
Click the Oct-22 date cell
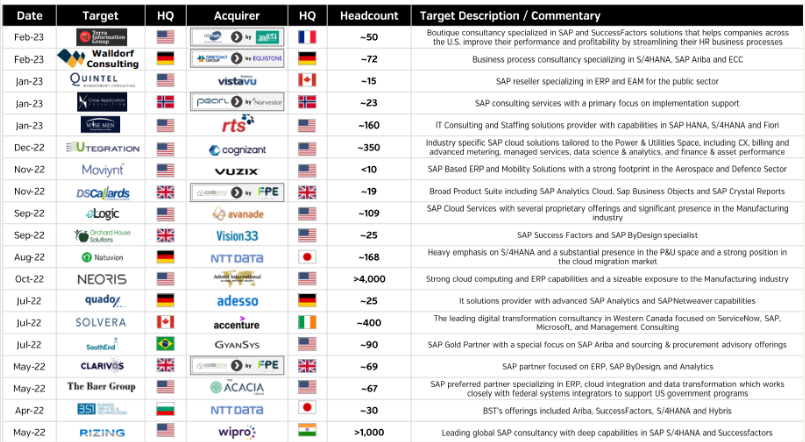(29, 279)
